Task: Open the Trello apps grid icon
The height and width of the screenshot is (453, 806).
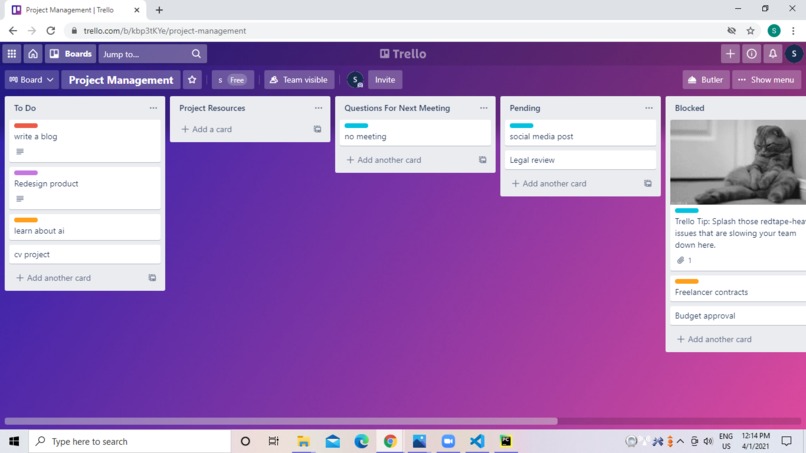Action: 11,53
